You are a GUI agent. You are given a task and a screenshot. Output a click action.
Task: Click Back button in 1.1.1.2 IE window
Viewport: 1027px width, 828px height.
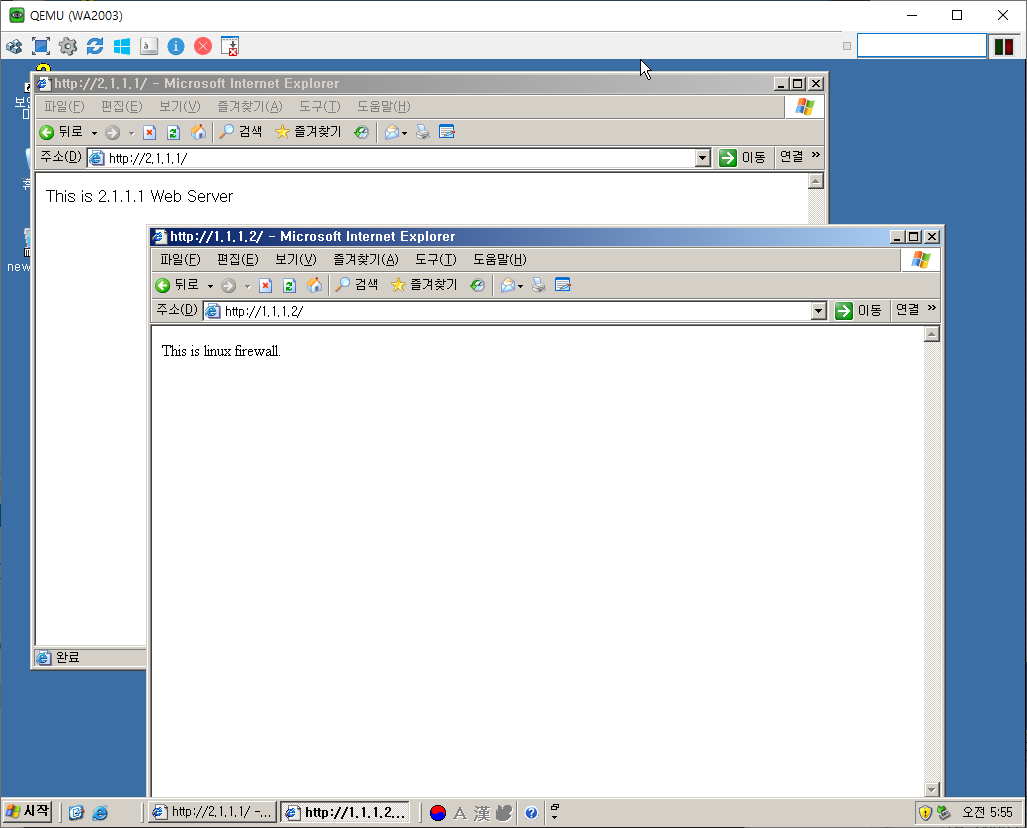(x=177, y=285)
